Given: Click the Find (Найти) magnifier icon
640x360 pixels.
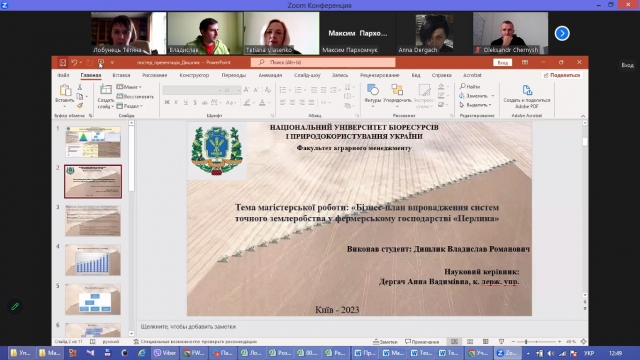Looking at the screenshot, I should 462,86.
